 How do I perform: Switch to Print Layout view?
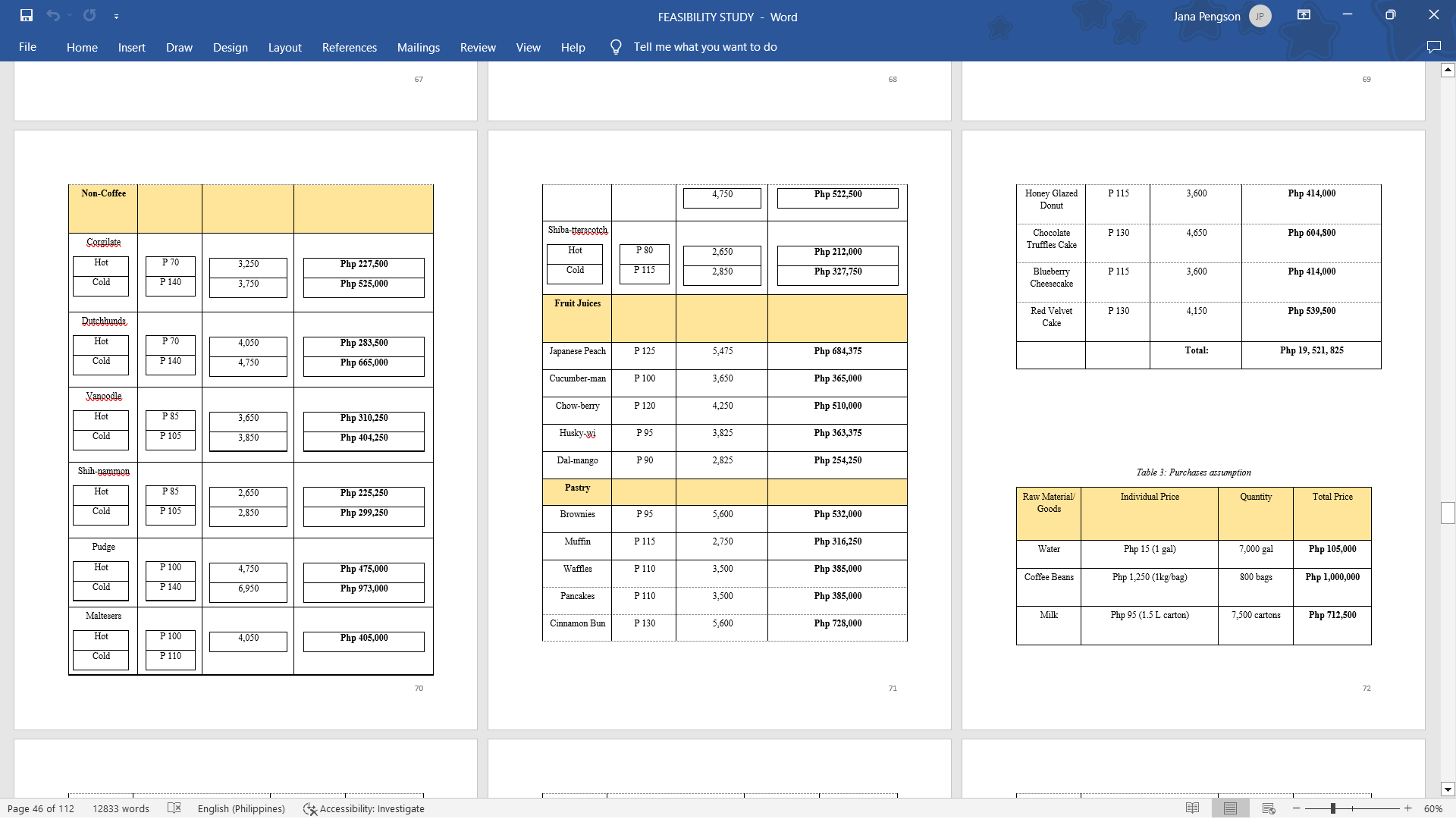tap(1230, 808)
